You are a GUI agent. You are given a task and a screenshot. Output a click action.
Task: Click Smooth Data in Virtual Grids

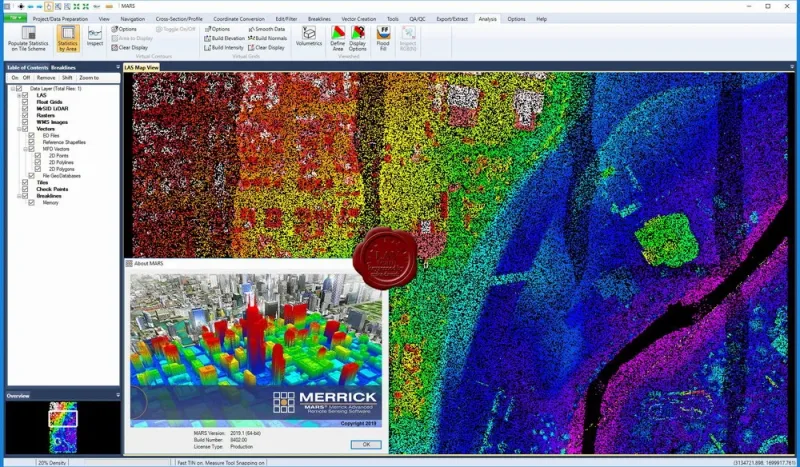pos(267,29)
